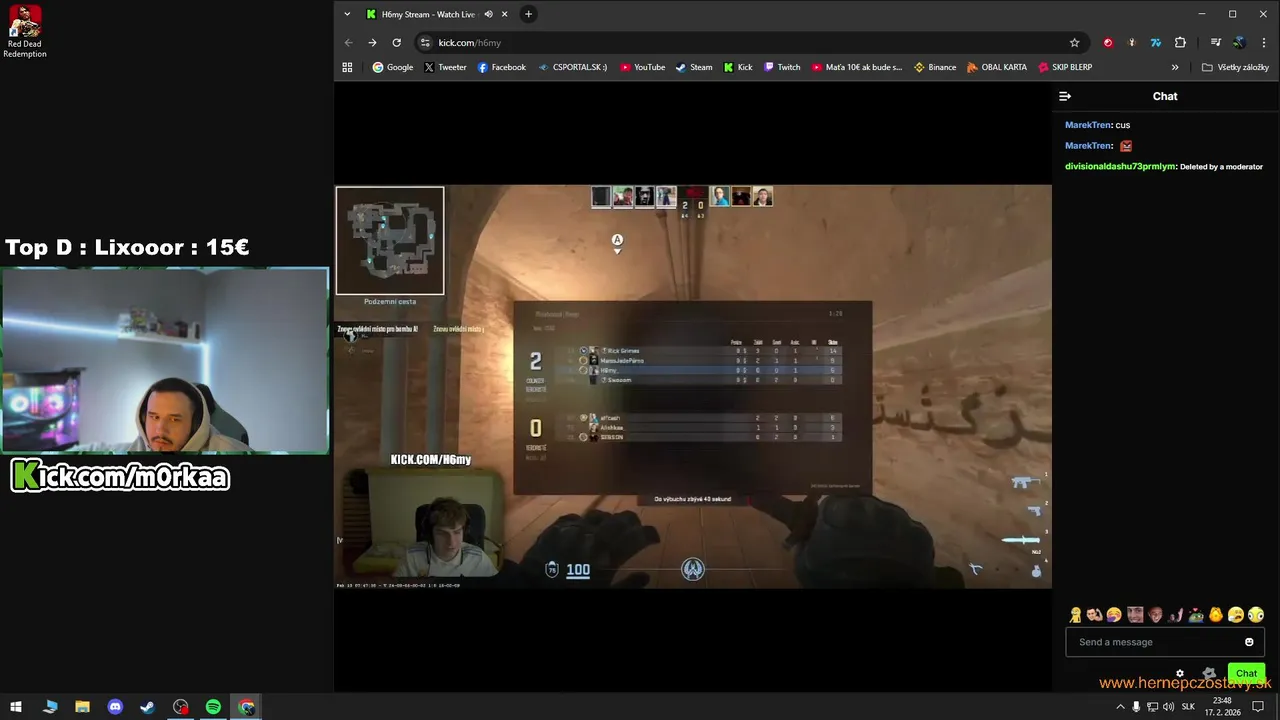
Task: Bookmark this page with the star icon
Action: point(1075,43)
